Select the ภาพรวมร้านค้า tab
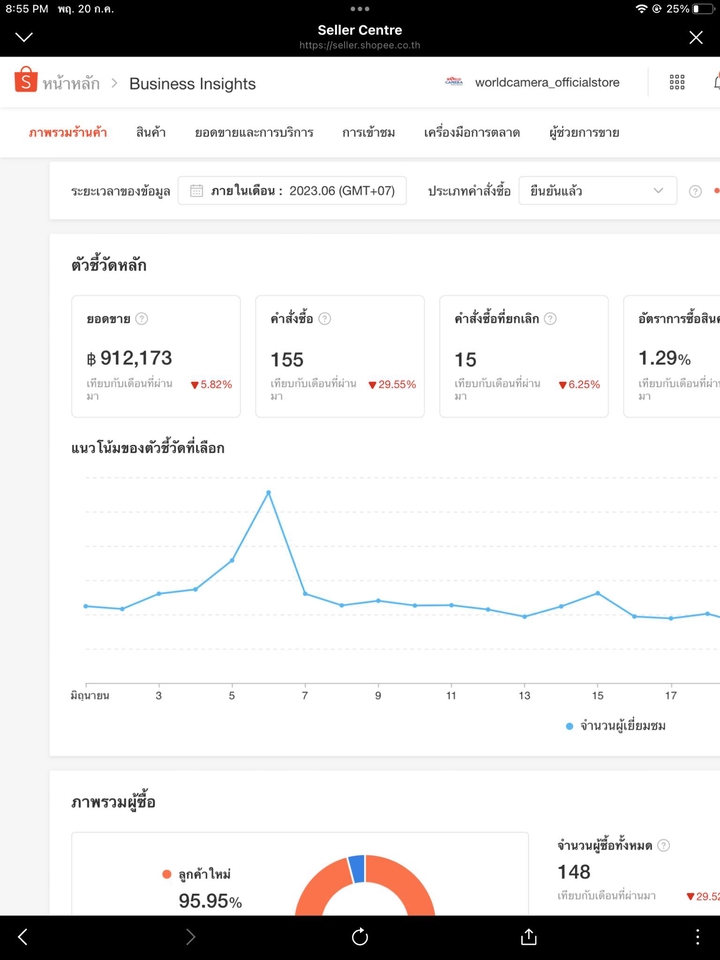This screenshot has width=720, height=960. [x=68, y=132]
